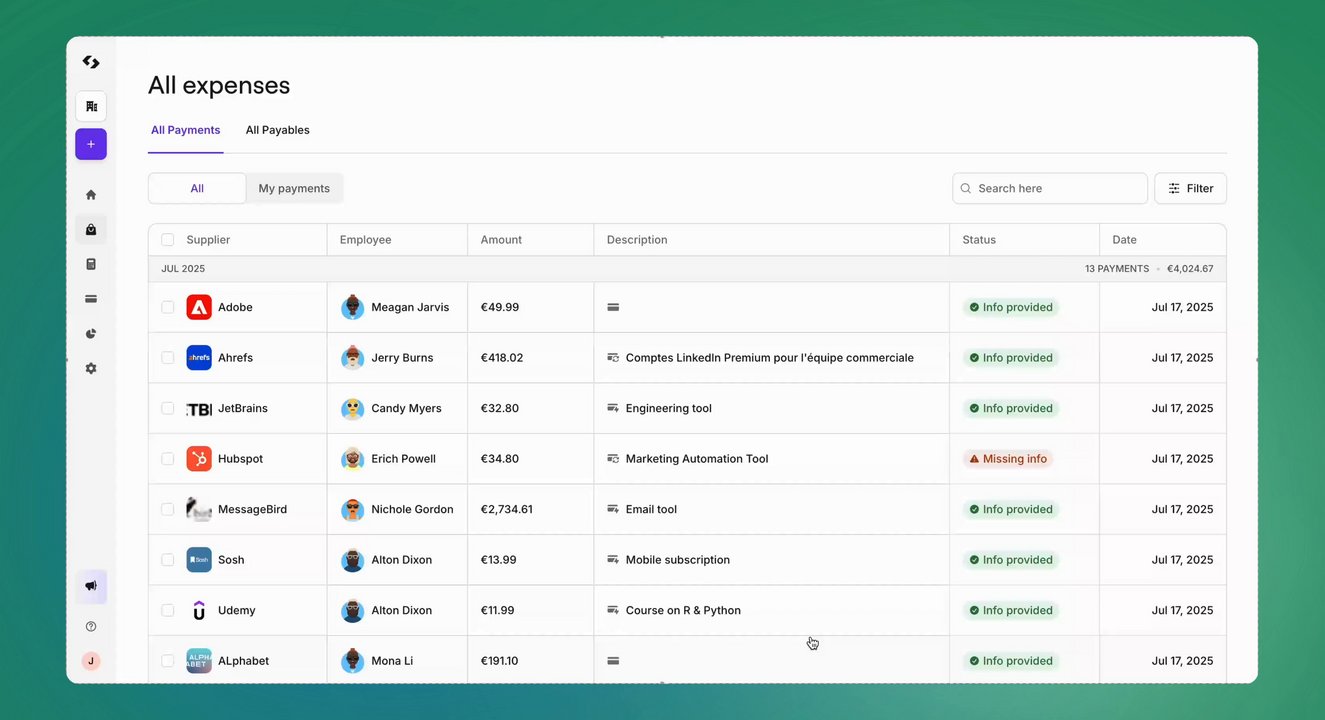Select all rows with the header checkbox
The width and height of the screenshot is (1325, 720).
coord(168,240)
